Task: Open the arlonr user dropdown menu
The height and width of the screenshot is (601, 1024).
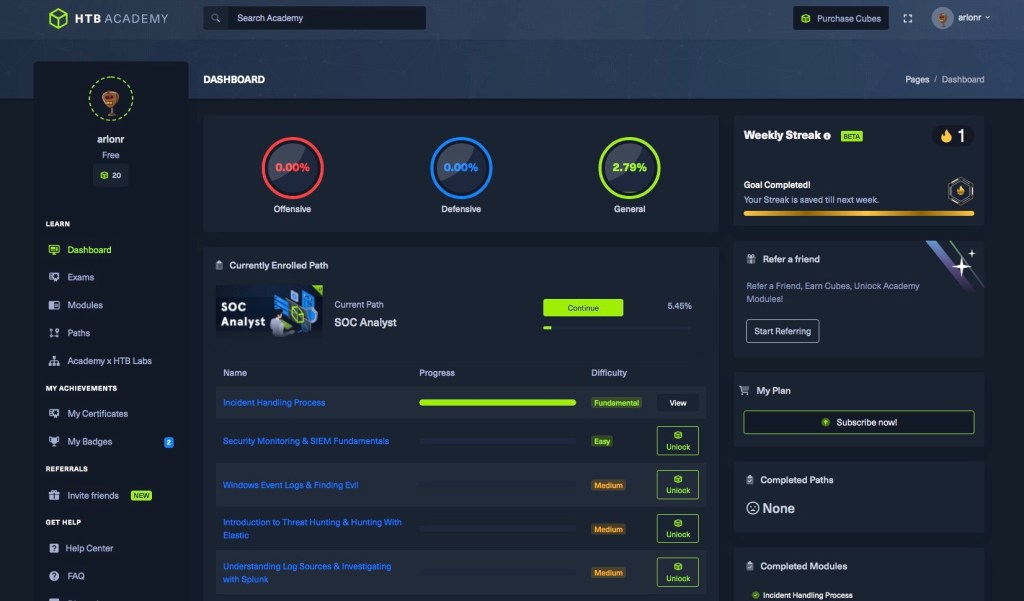Action: [961, 18]
